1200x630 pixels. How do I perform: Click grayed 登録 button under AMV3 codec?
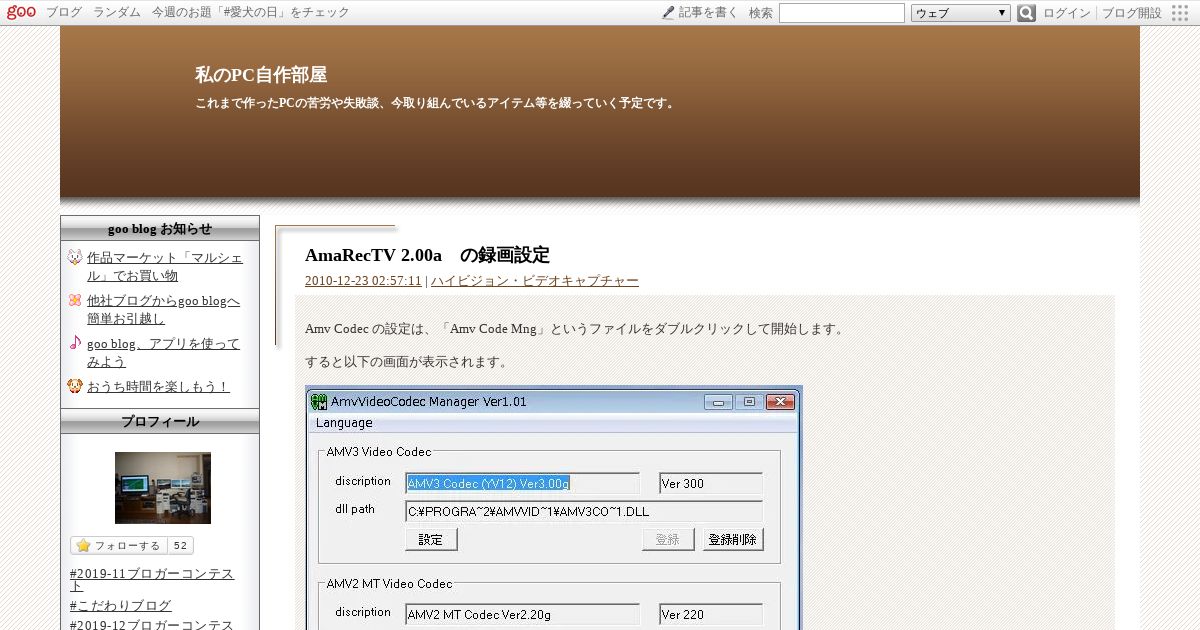tap(668, 539)
